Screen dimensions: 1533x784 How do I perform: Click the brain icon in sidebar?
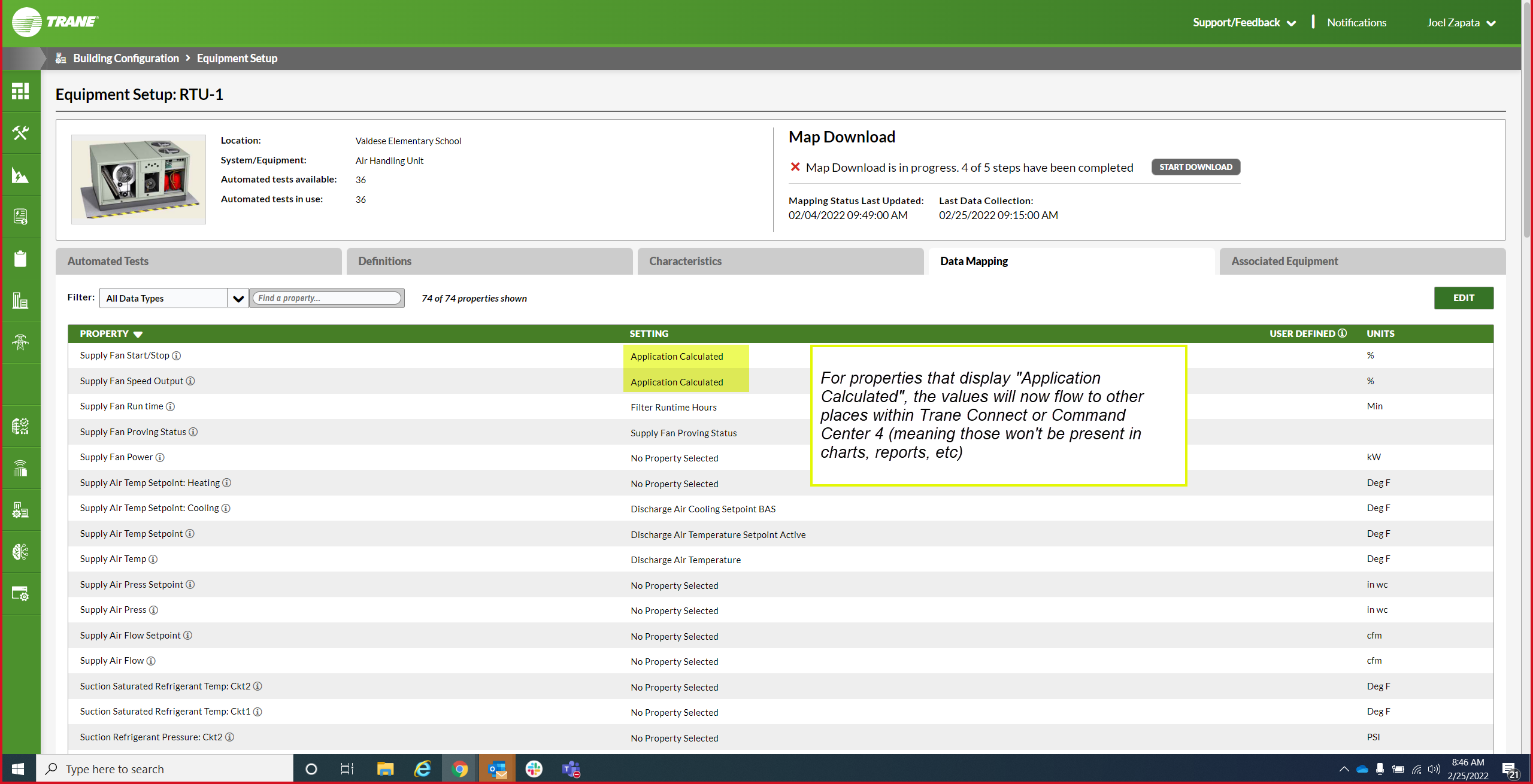(20, 552)
